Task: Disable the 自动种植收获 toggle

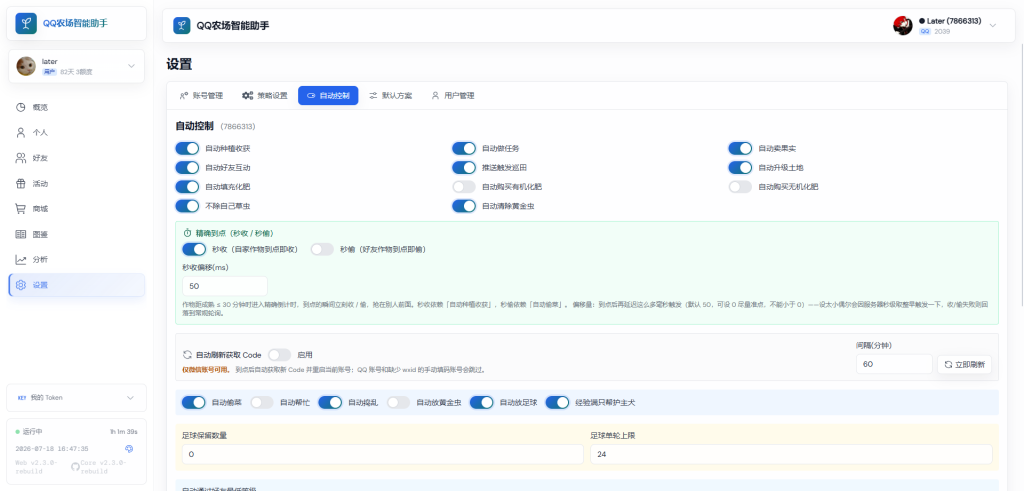Action: 187,148
